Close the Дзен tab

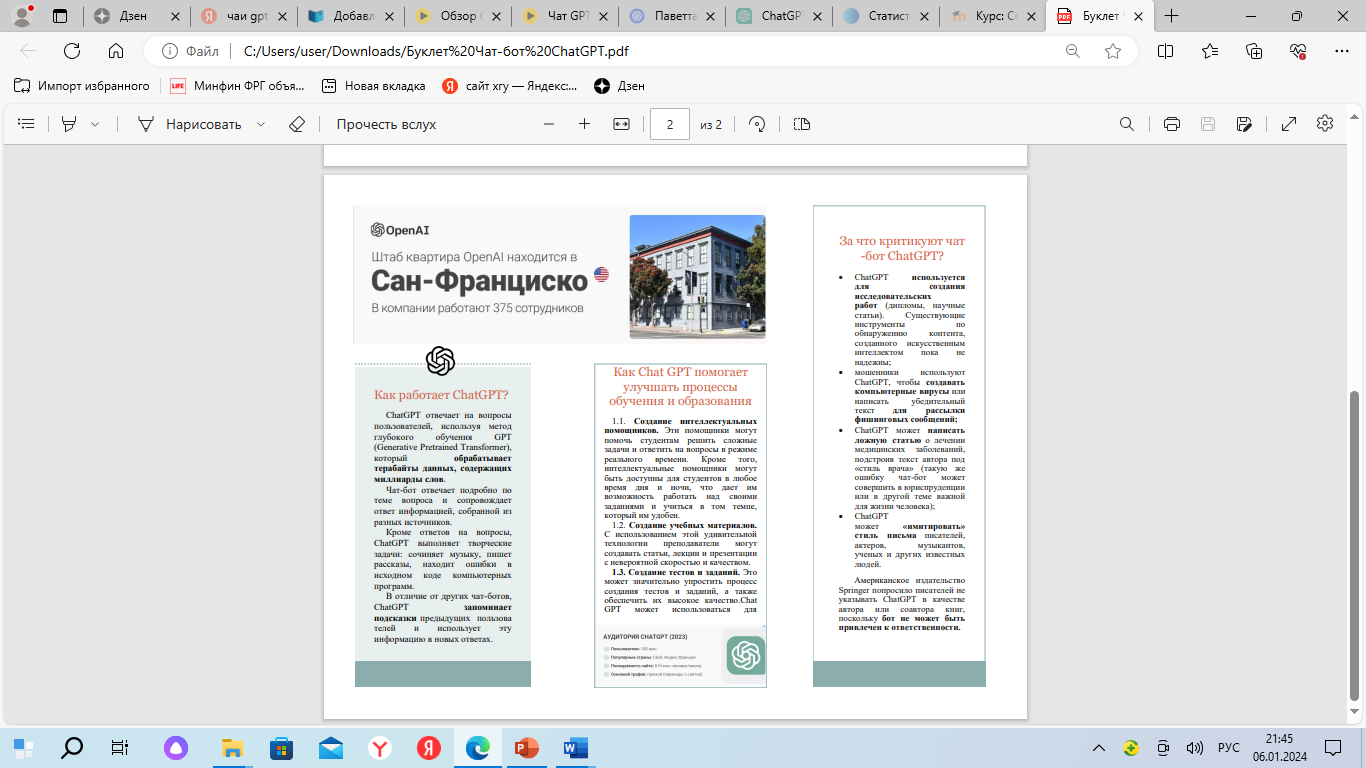pos(176,16)
